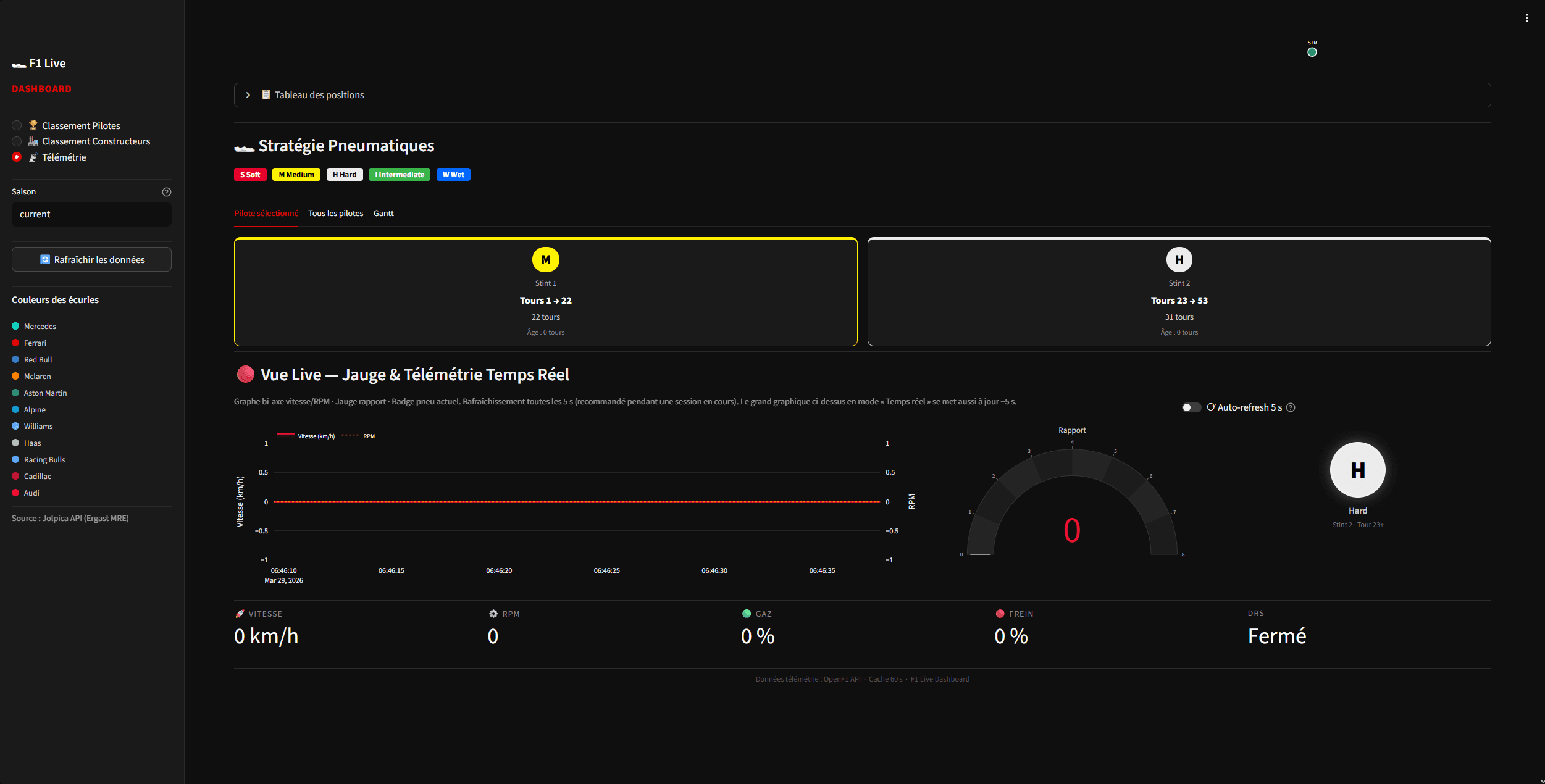Enable the Auto-refresh 5 s toggle
Screen dimensions: 1545x784
coord(1191,407)
